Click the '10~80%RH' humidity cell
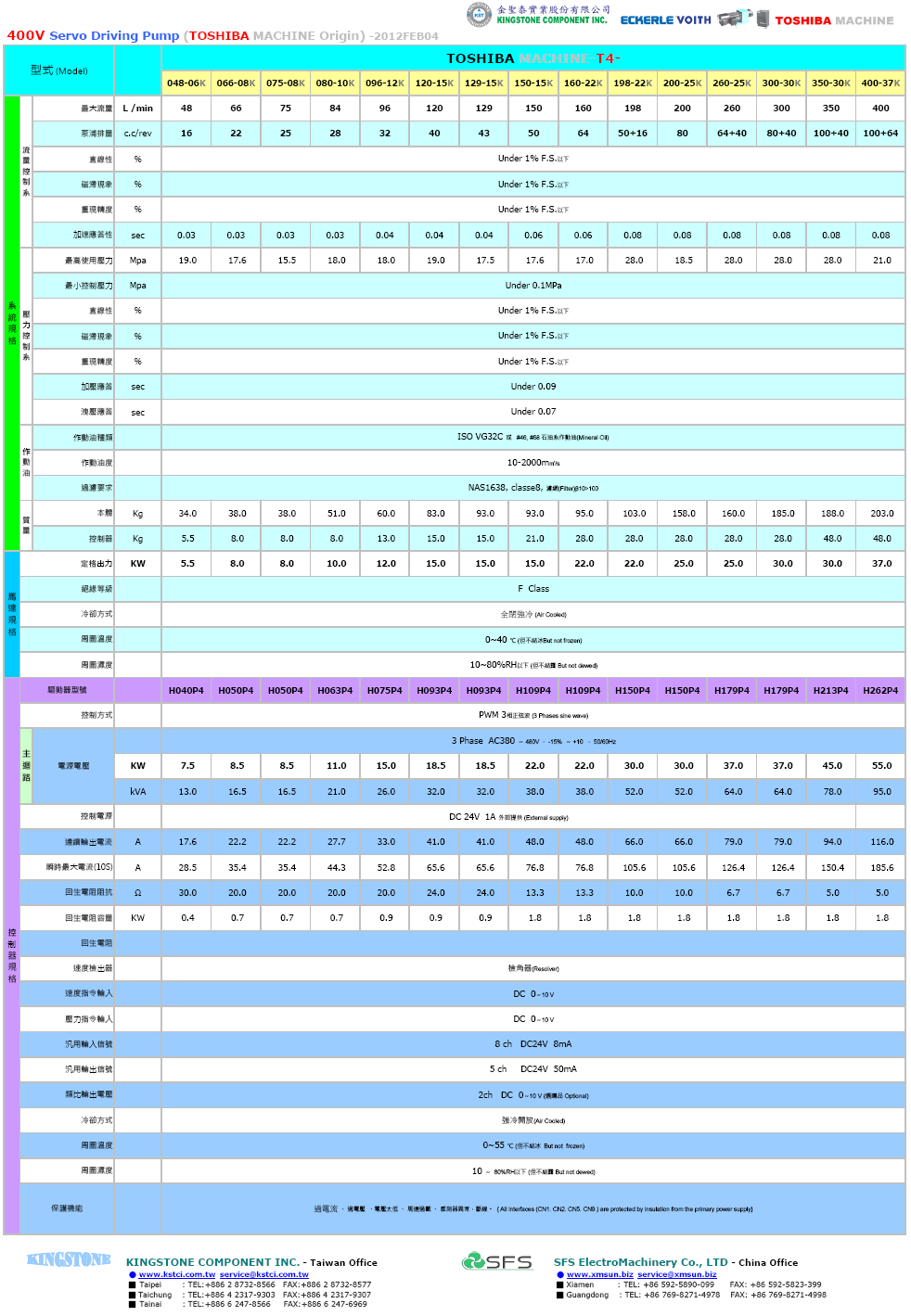 (x=533, y=665)
